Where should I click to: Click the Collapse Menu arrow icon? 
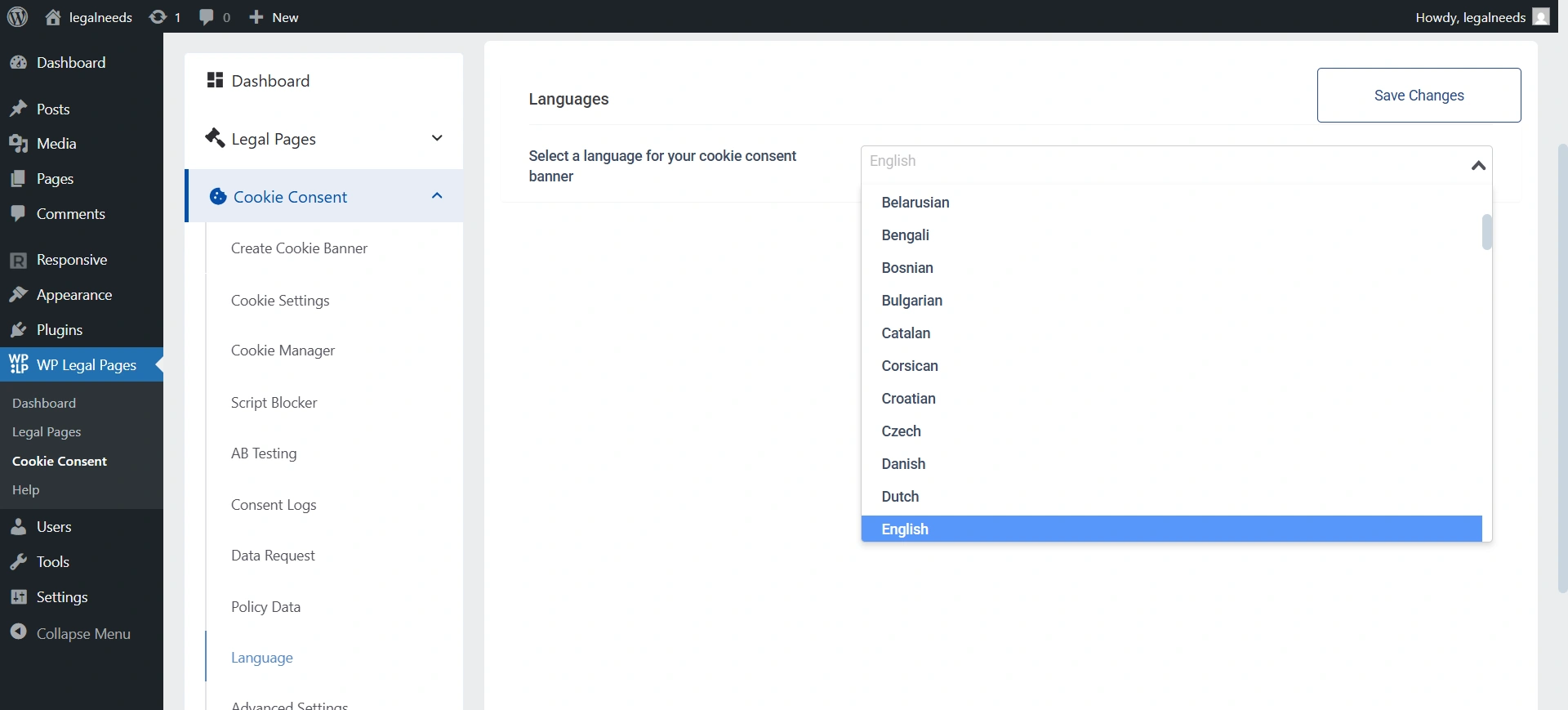tap(18, 632)
